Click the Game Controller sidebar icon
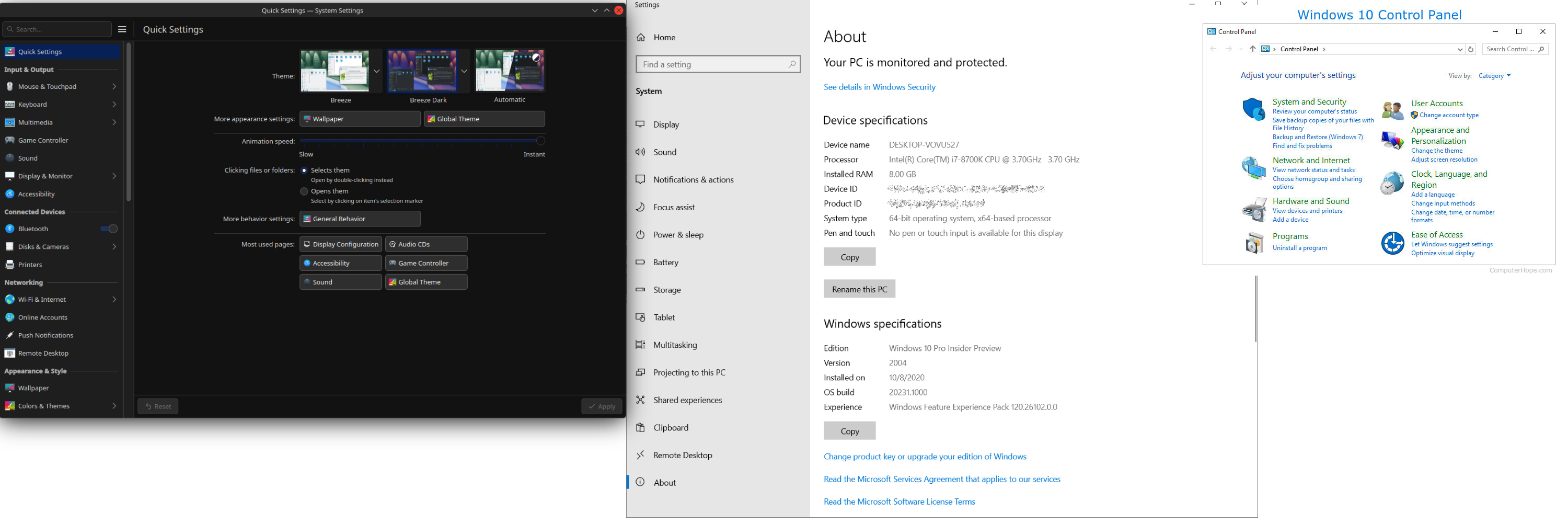Viewport: 1568px width, 523px height. (10, 140)
